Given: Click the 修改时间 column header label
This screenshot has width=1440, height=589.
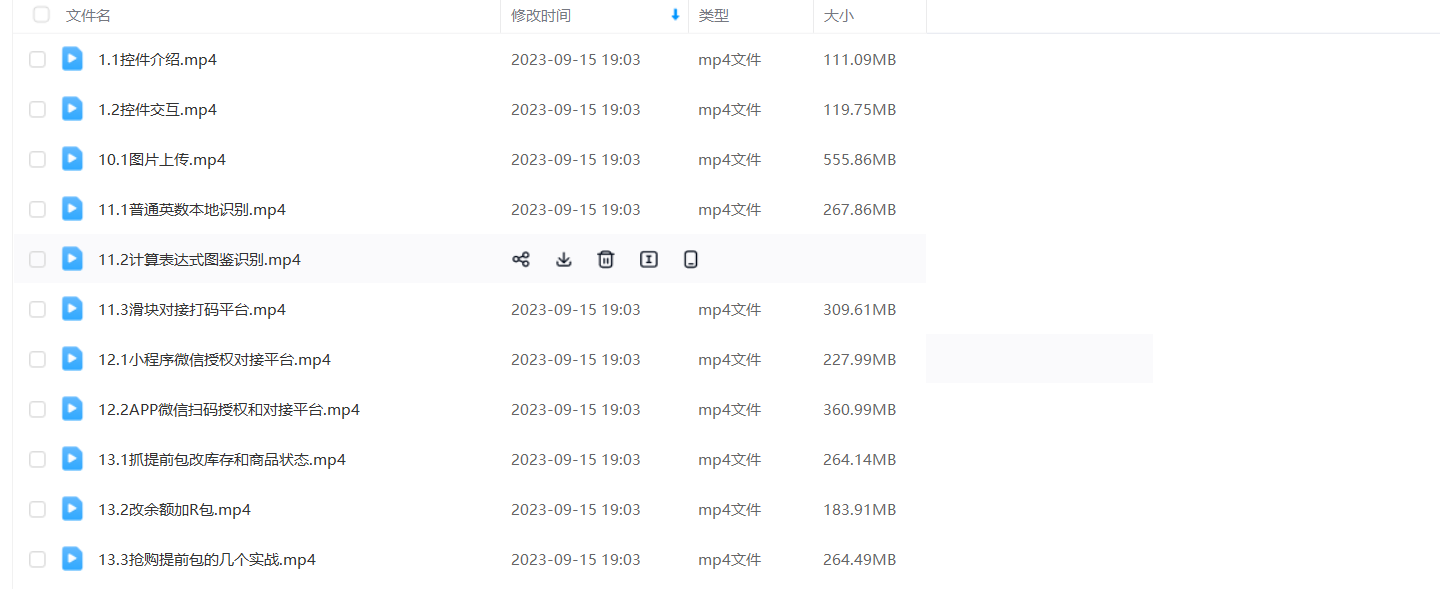Looking at the screenshot, I should 541,16.
